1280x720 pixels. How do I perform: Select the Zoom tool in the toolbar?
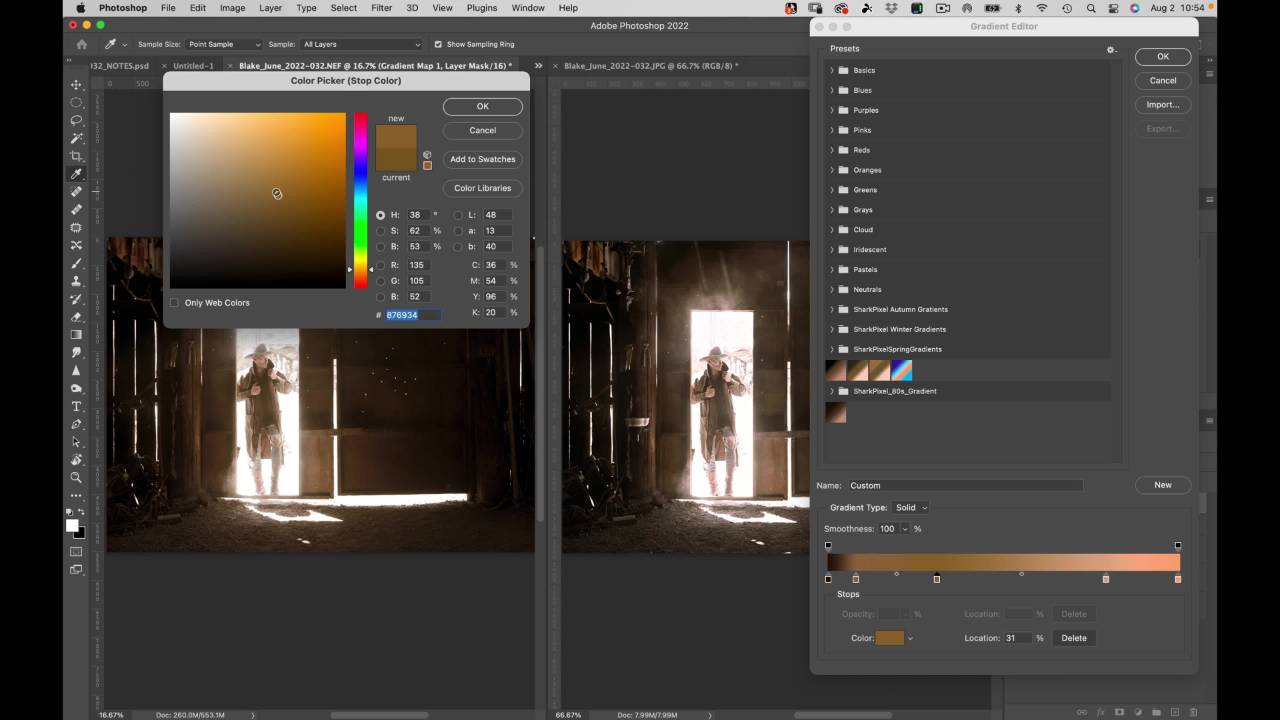[x=76, y=478]
